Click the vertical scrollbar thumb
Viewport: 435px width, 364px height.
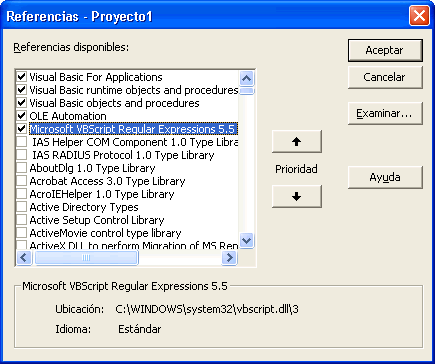click(x=247, y=91)
